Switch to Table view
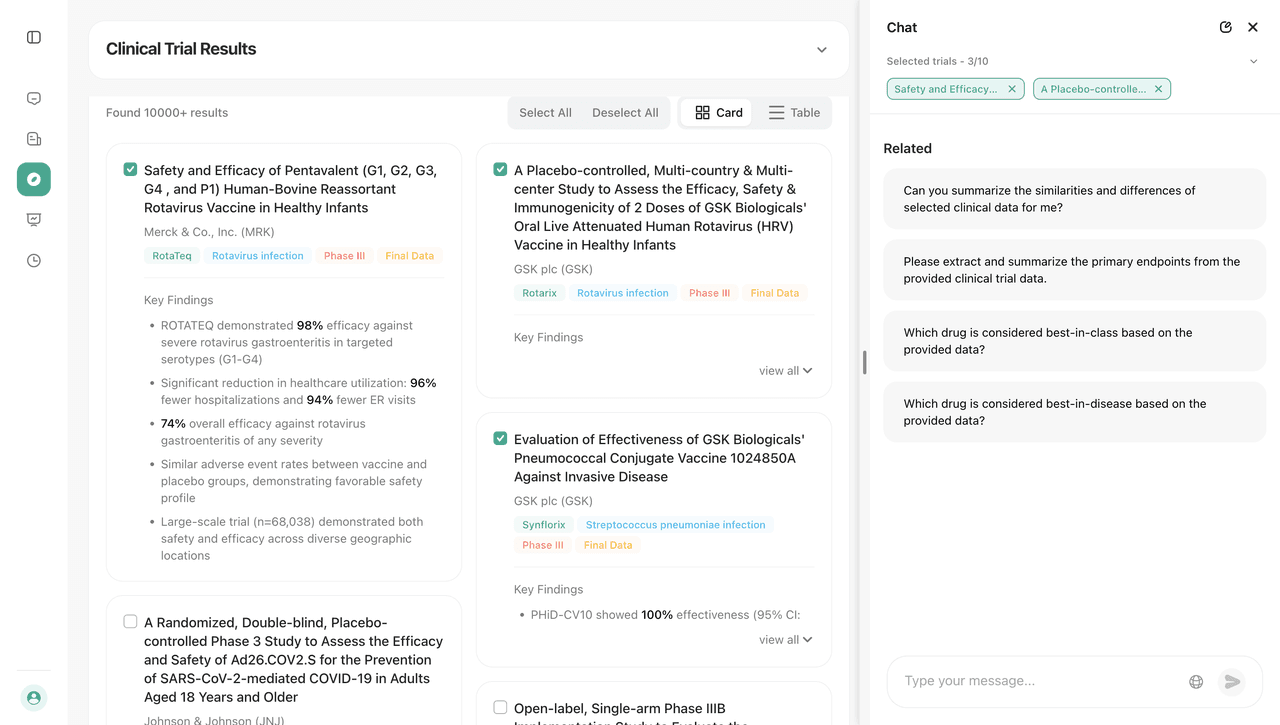This screenshot has width=1280, height=725. pos(794,112)
